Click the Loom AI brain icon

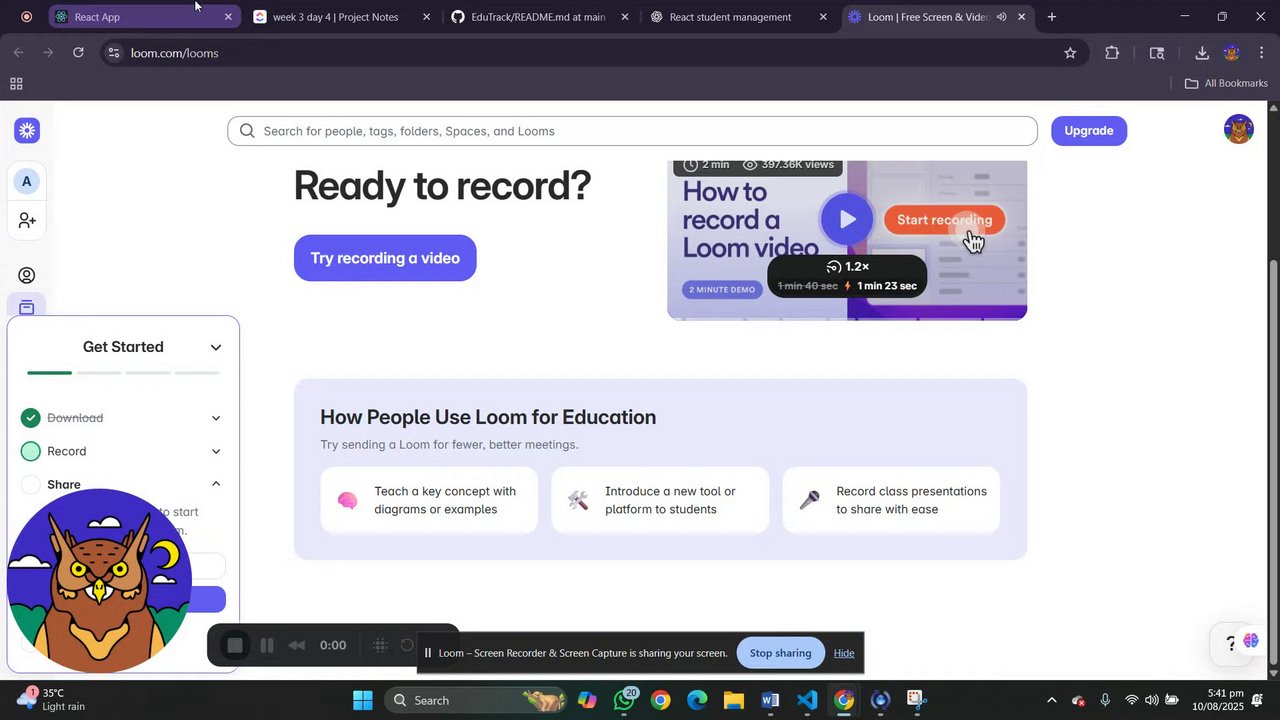pyautogui.click(x=1251, y=641)
